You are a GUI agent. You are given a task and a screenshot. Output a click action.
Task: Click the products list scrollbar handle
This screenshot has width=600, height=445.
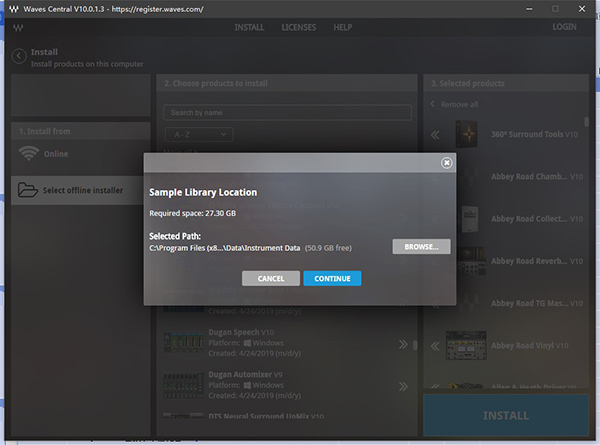coord(415,345)
